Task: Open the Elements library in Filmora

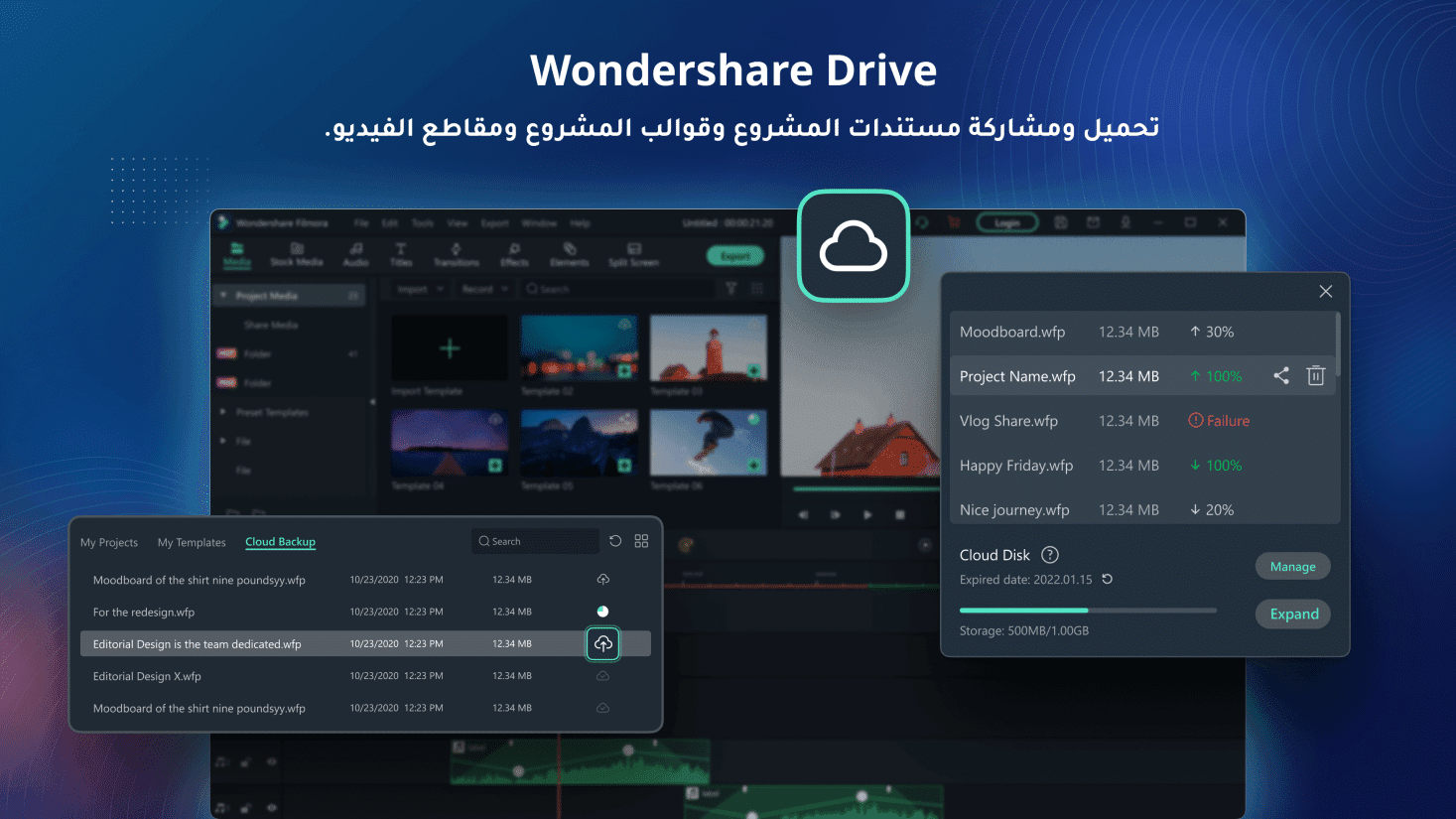Action: pos(570,254)
